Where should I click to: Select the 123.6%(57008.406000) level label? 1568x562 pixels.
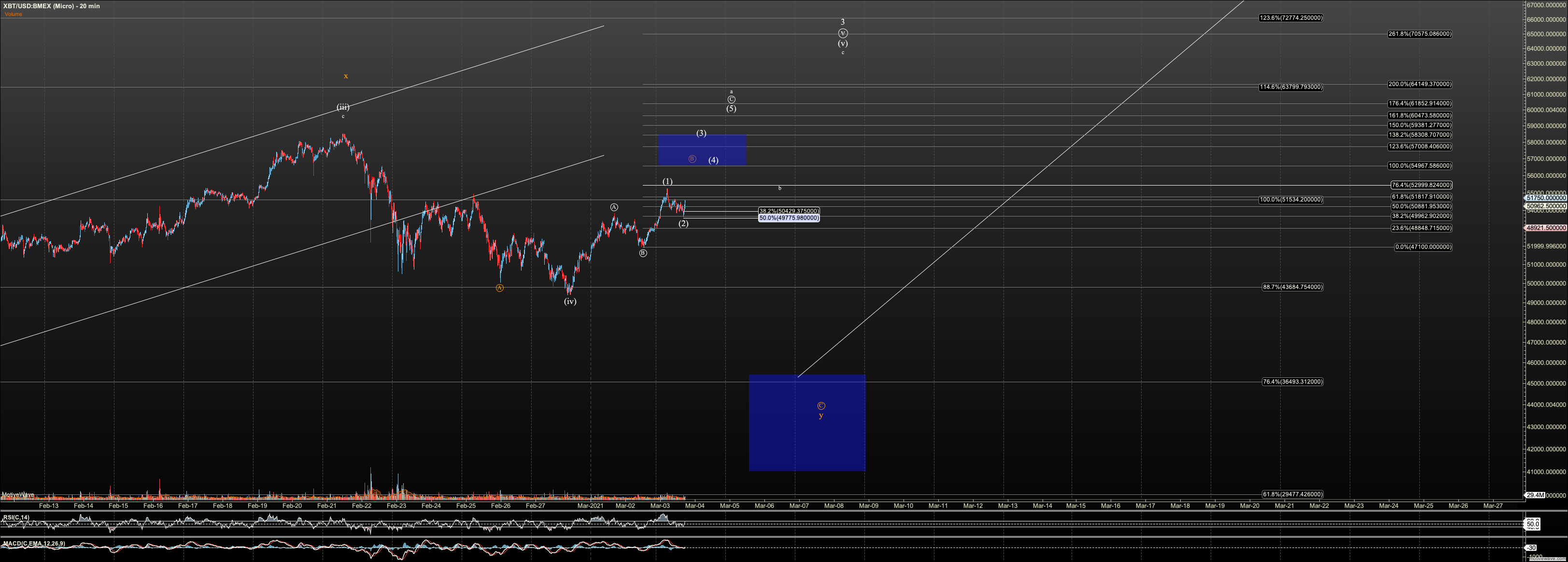[x=1419, y=147]
